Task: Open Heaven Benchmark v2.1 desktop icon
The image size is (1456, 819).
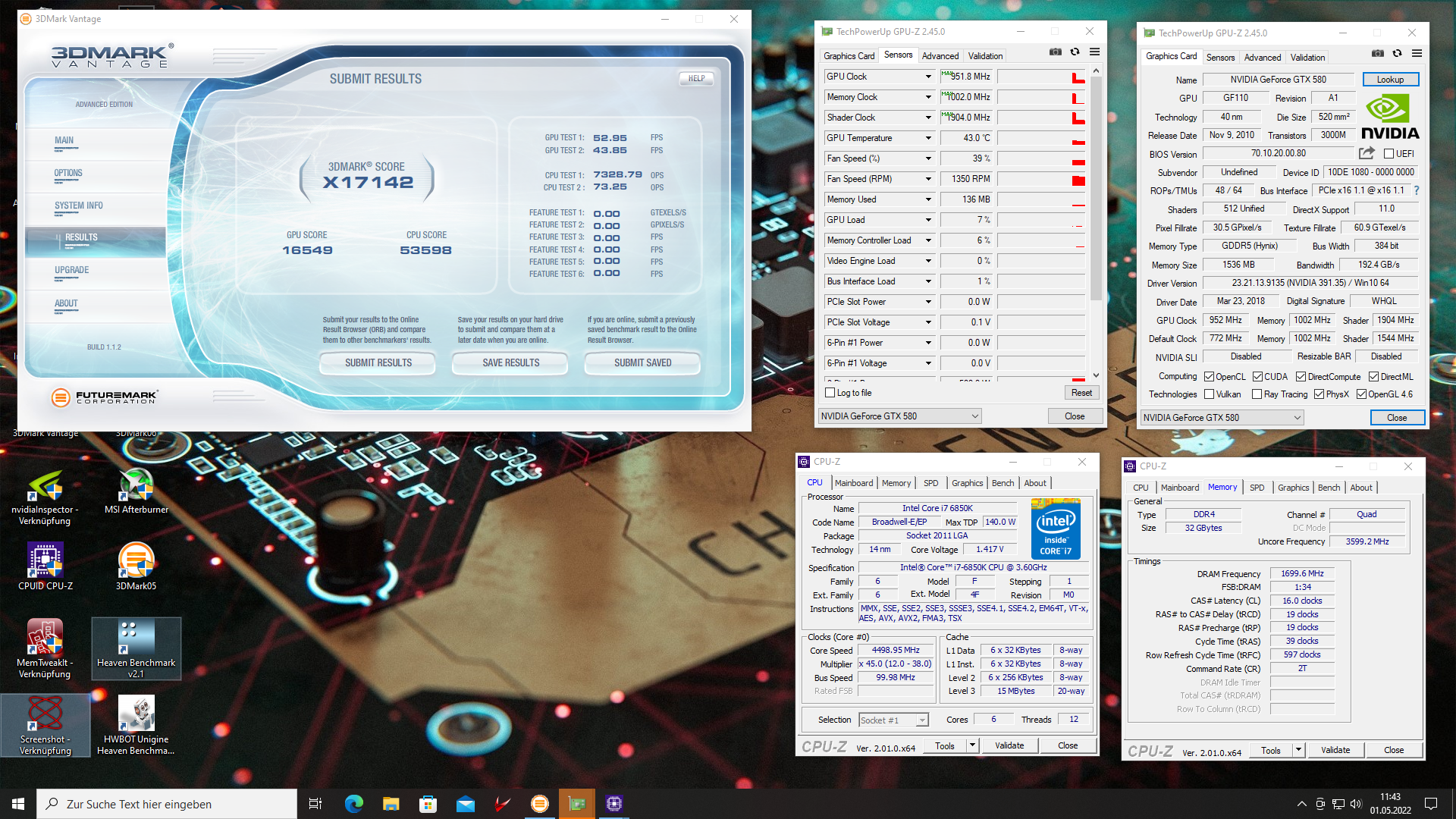Action: point(136,649)
